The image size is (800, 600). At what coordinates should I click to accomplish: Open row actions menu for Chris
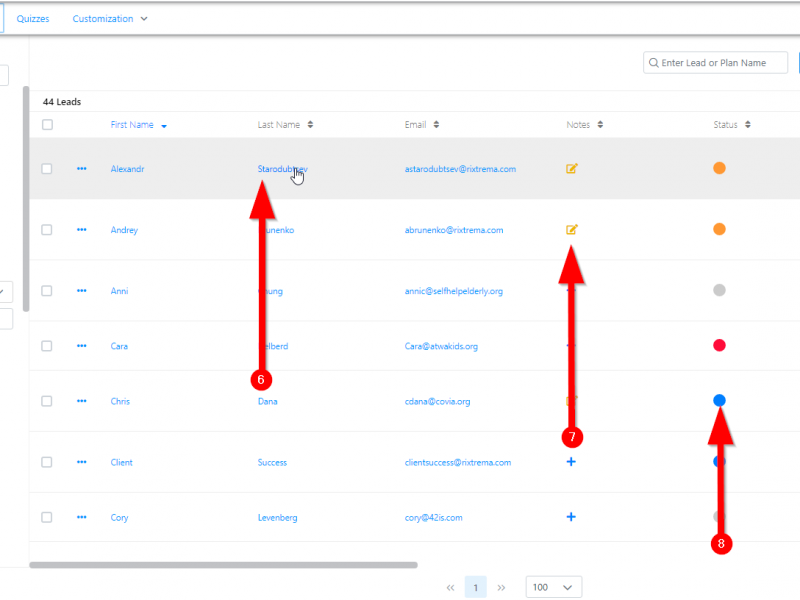pyautogui.click(x=82, y=402)
